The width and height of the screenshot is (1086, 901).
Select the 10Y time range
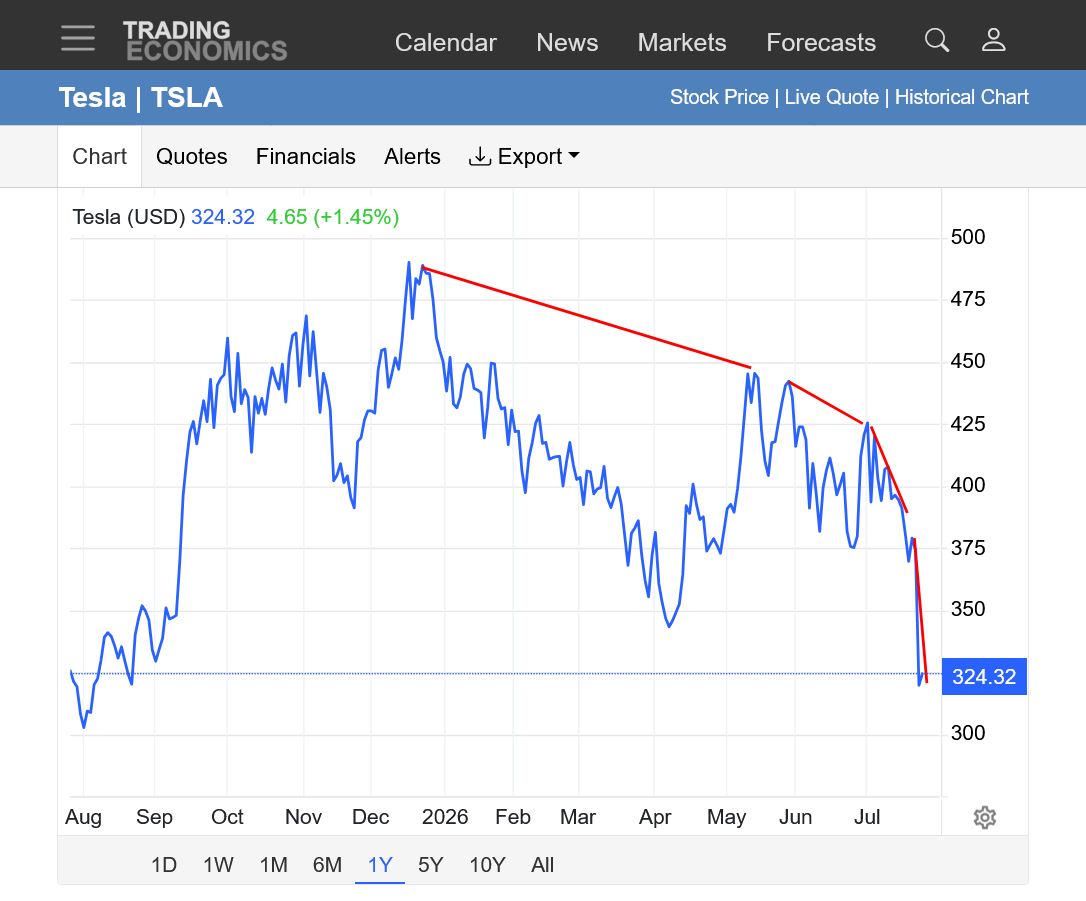tap(487, 865)
